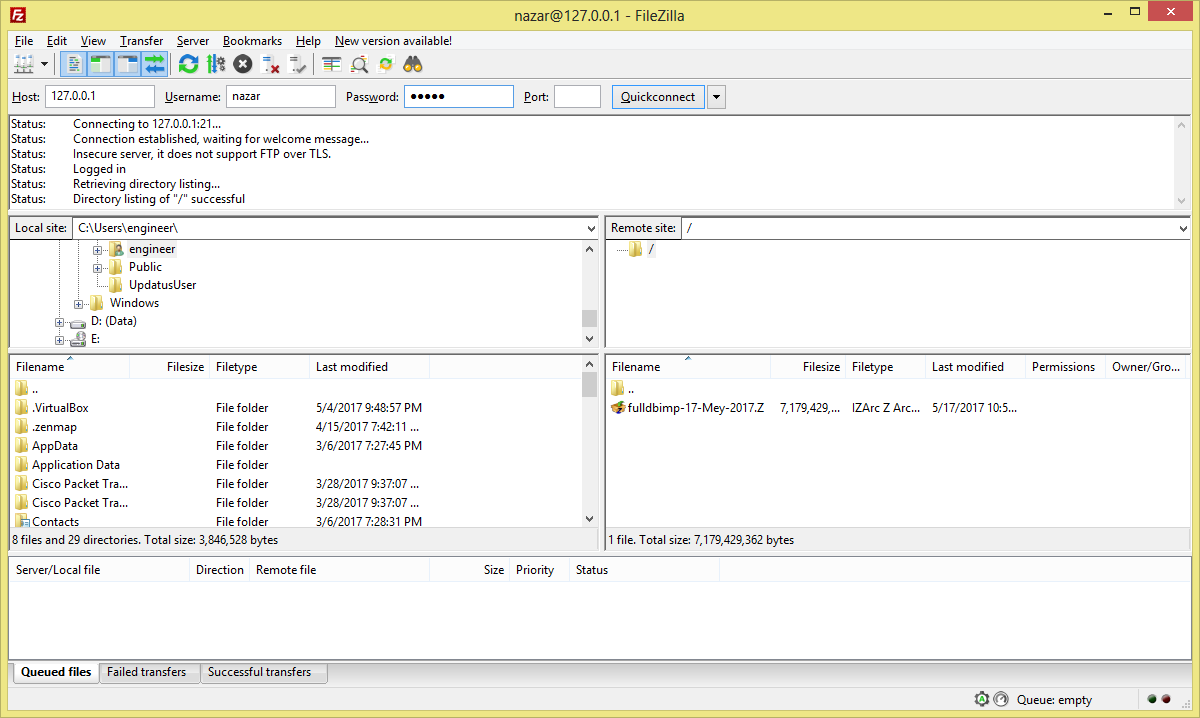Open the Local site path dropdown
Image resolution: width=1200 pixels, height=718 pixels.
(x=590, y=228)
